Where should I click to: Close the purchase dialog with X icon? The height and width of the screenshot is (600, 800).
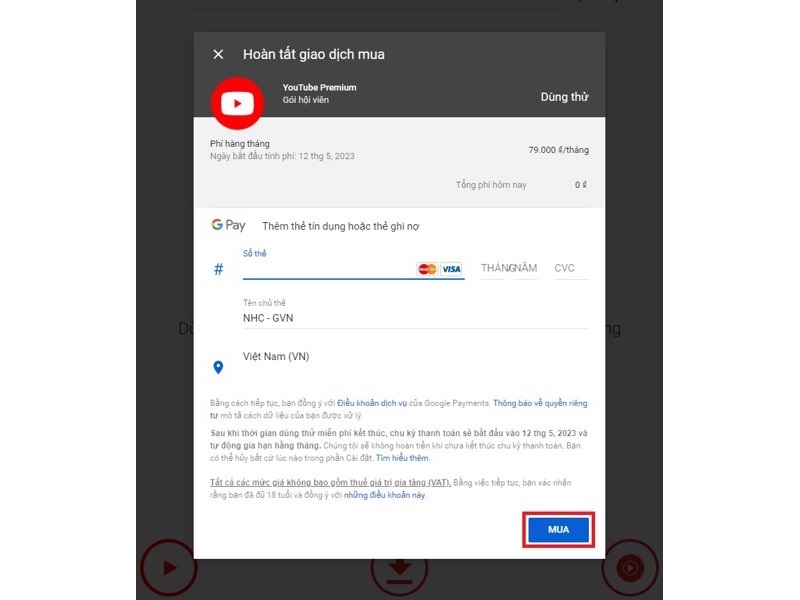coord(218,54)
